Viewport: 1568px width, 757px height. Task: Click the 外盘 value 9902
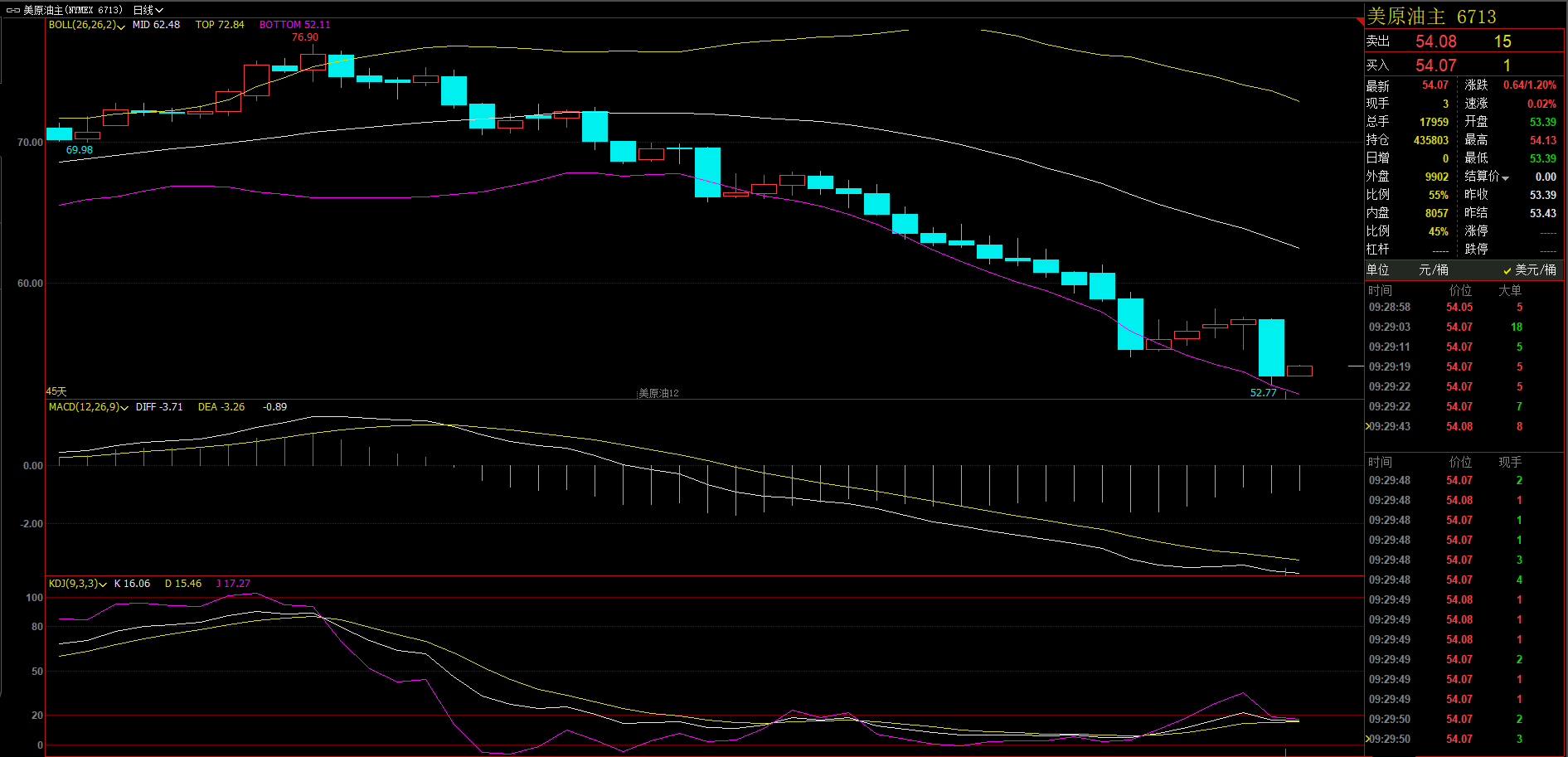pyautogui.click(x=1437, y=177)
